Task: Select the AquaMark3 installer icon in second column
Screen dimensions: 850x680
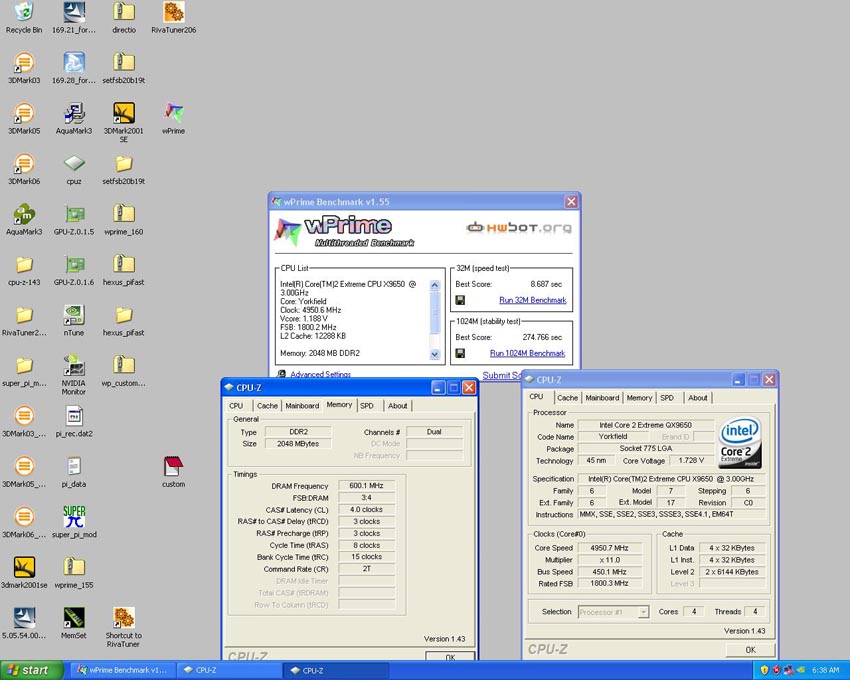Action: tap(74, 113)
